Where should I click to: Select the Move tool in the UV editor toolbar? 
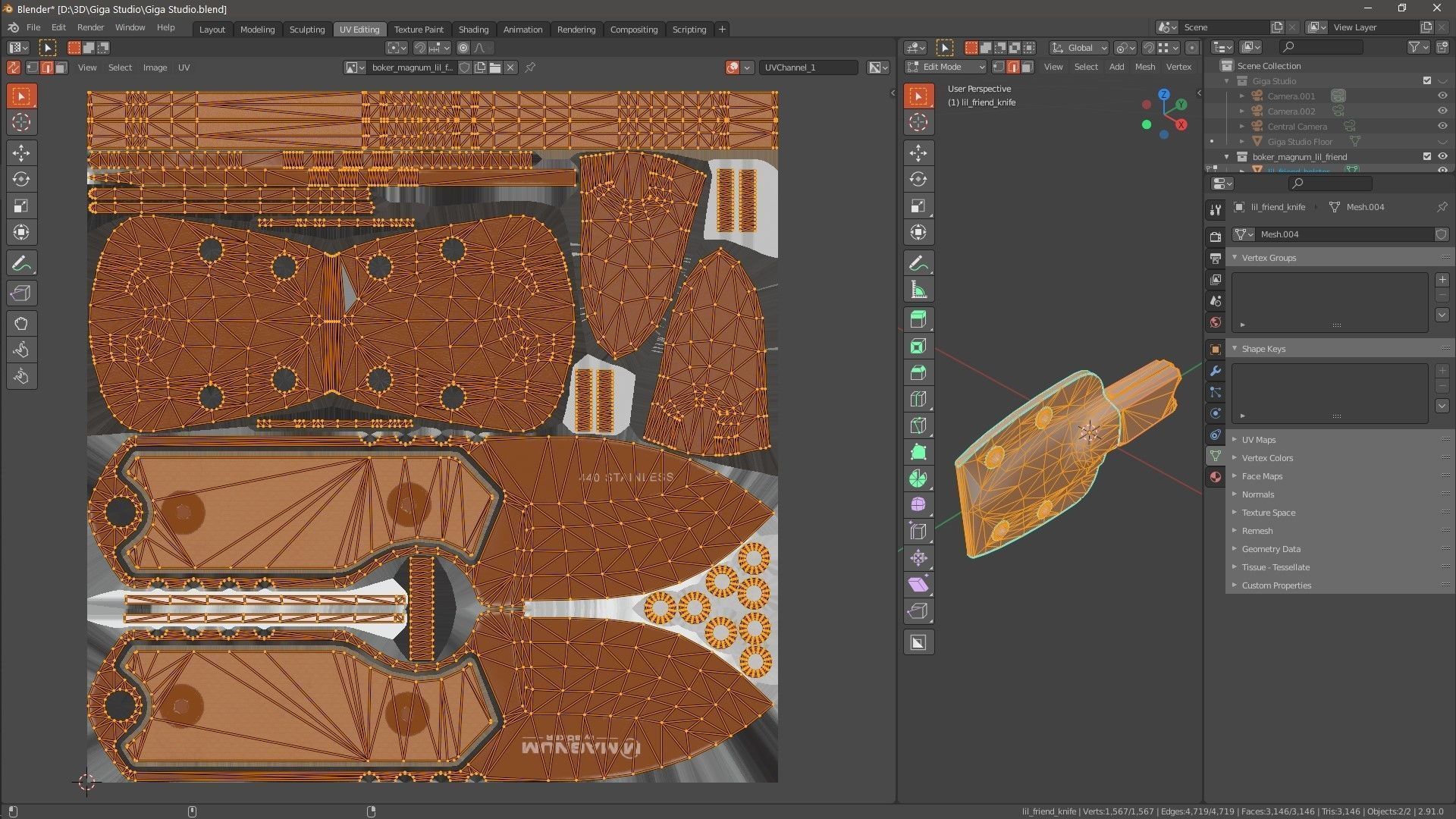click(21, 153)
